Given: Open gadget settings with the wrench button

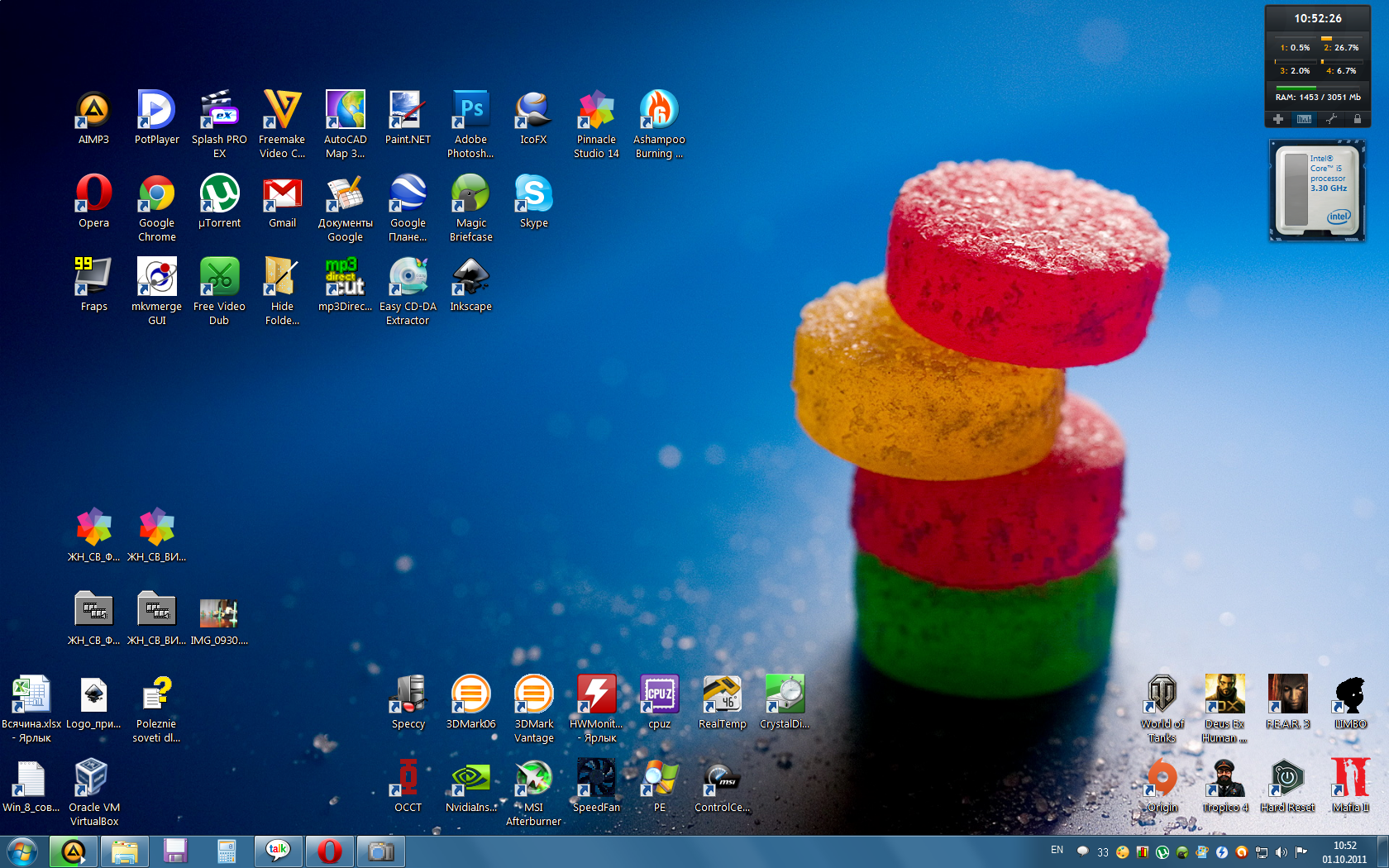Looking at the screenshot, I should click(1330, 119).
